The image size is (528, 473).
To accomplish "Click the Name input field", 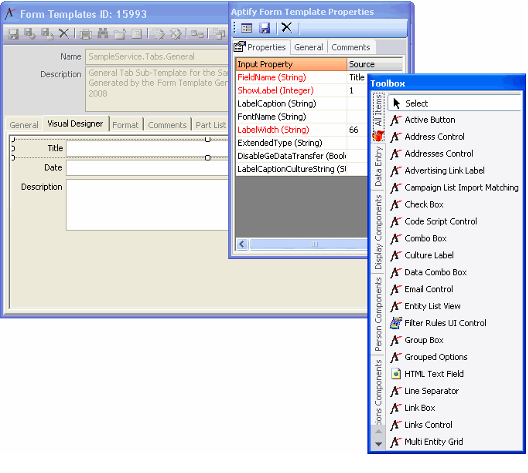I will tap(157, 57).
